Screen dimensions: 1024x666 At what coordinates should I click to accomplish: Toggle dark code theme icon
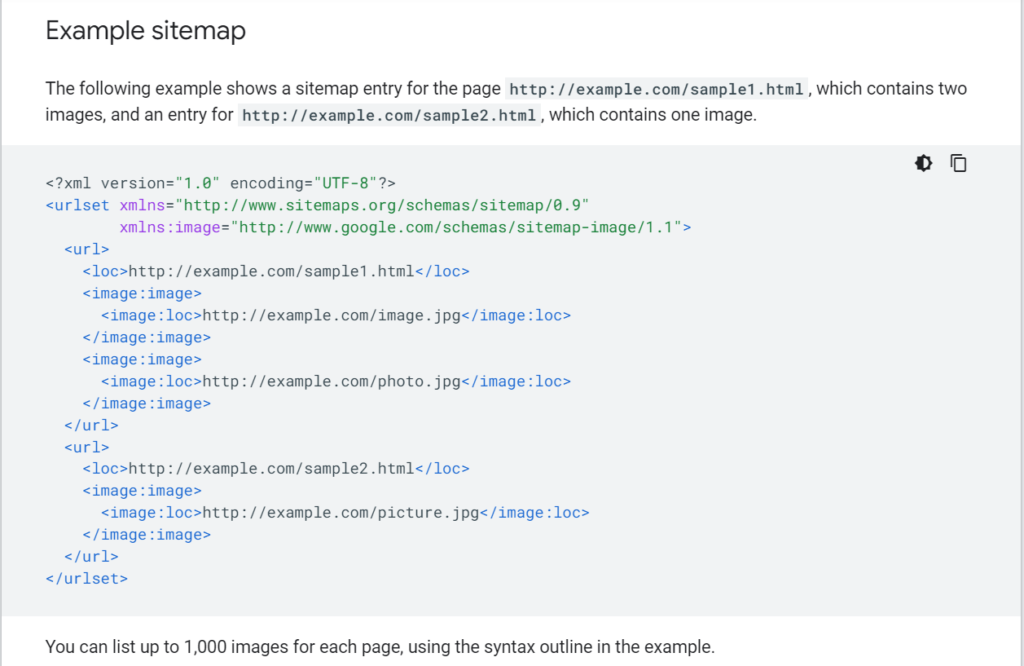tap(923, 163)
